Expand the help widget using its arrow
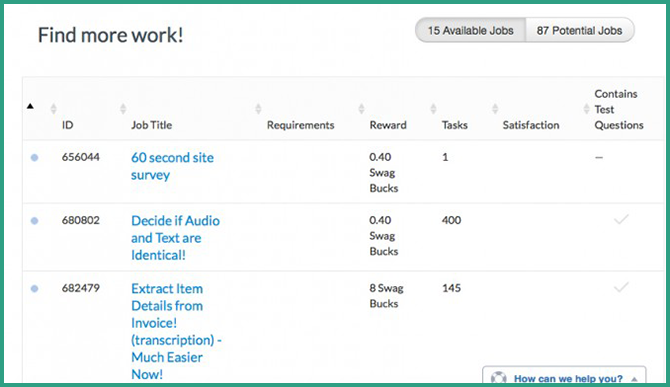 click(x=635, y=379)
